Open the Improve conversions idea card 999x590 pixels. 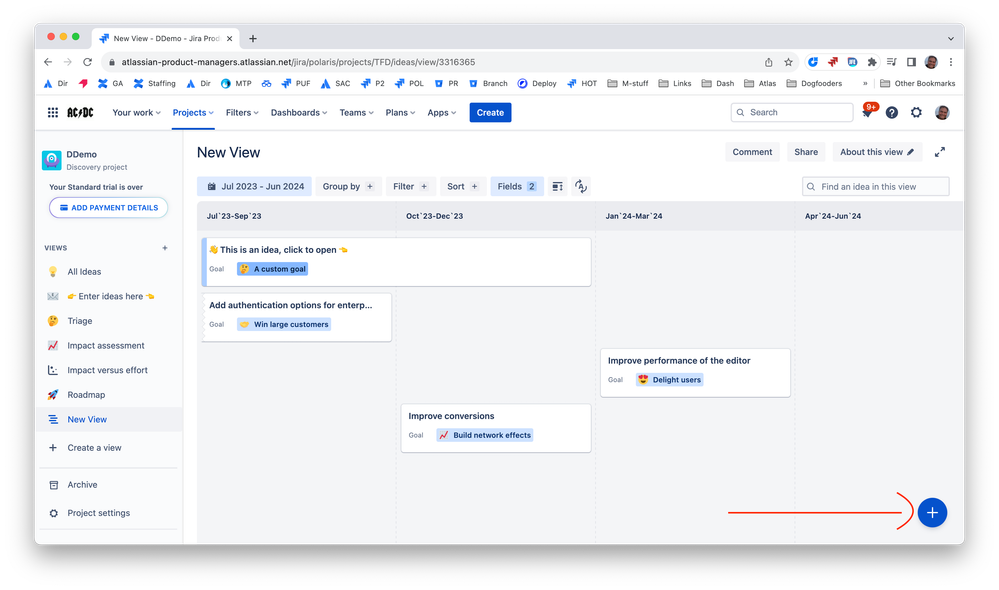coord(496,428)
